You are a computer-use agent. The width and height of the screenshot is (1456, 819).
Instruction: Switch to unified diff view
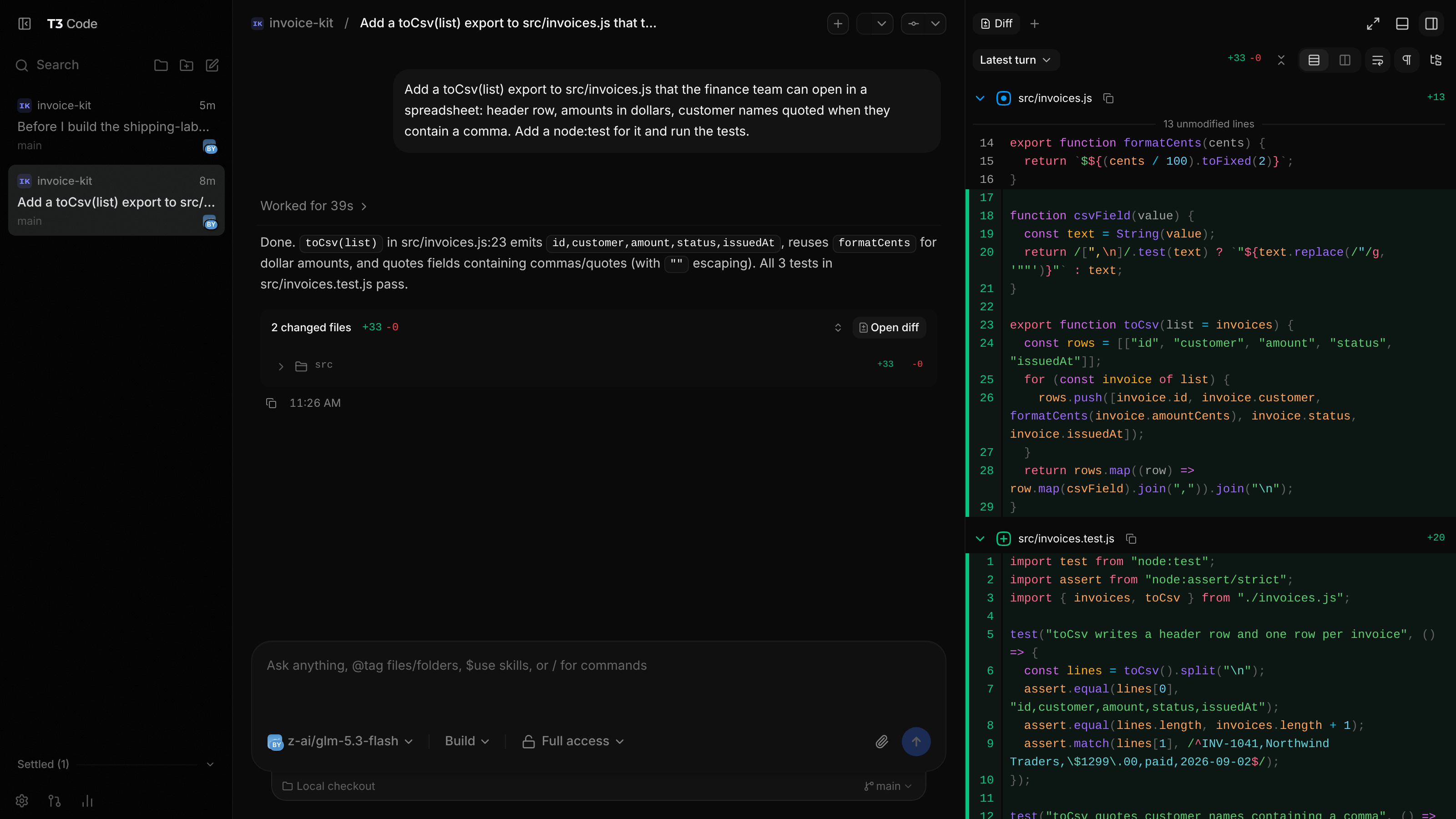(x=1314, y=60)
